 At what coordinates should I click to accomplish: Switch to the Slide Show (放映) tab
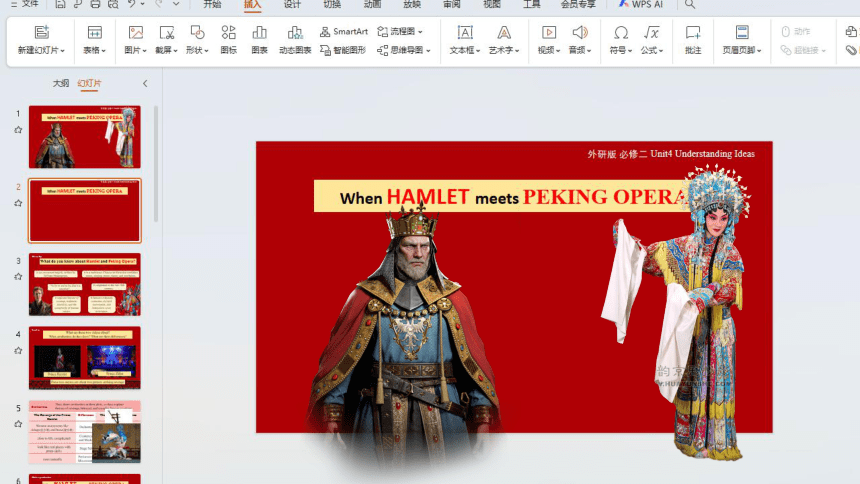click(x=412, y=4)
